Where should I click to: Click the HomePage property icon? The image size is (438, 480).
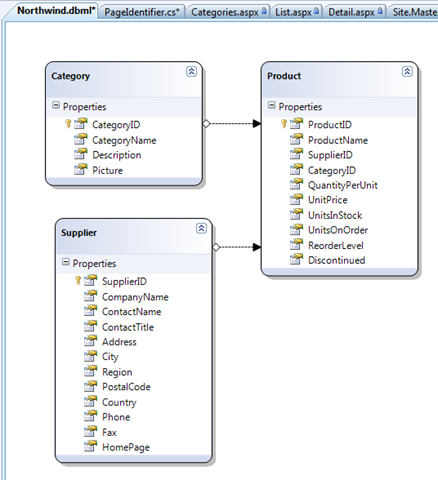coord(90,447)
